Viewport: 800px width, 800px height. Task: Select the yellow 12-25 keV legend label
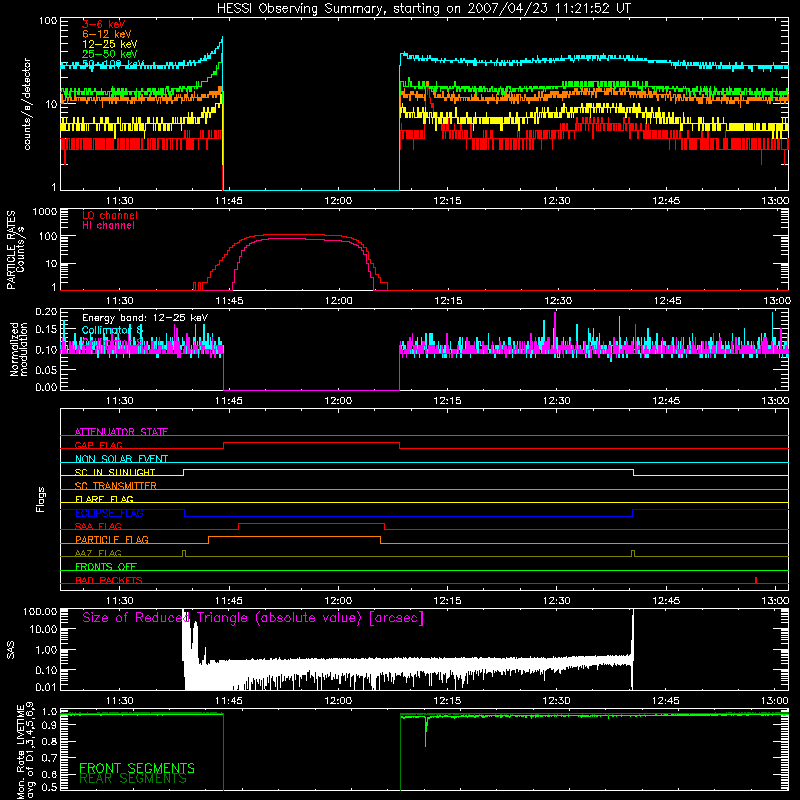[x=110, y=44]
